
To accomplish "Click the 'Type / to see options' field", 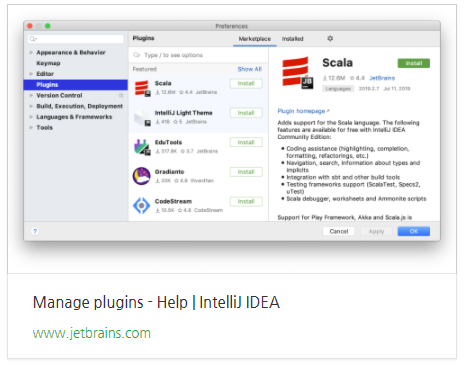I will click(x=198, y=55).
